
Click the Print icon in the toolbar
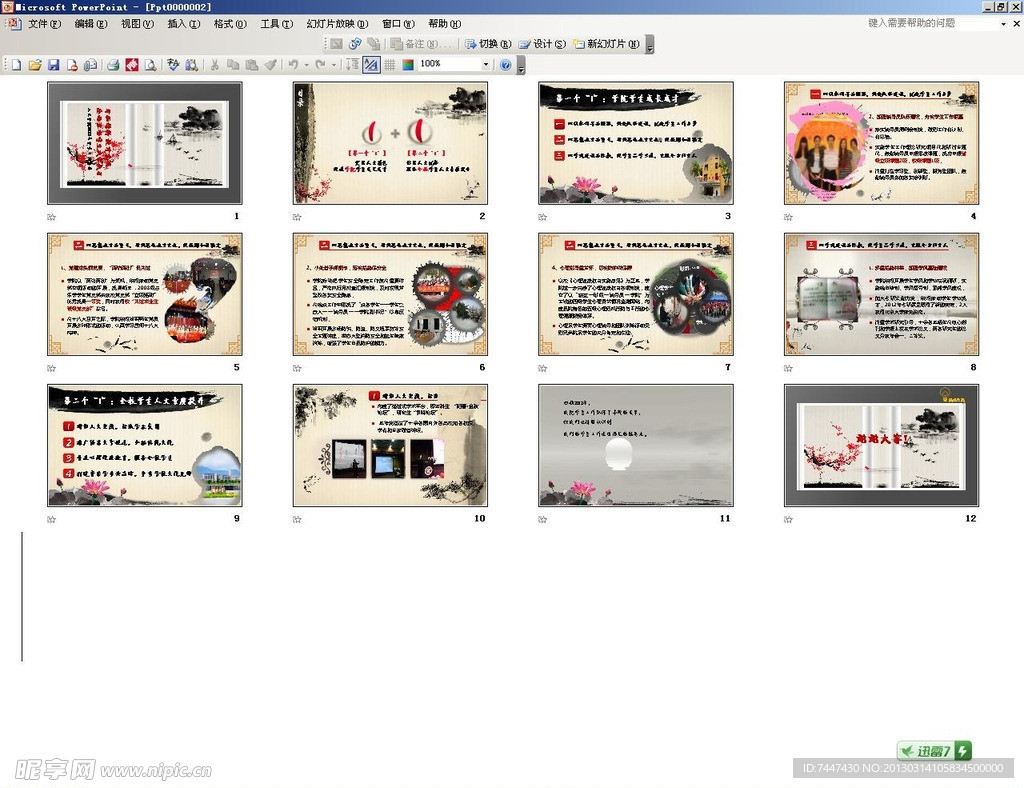[x=113, y=65]
